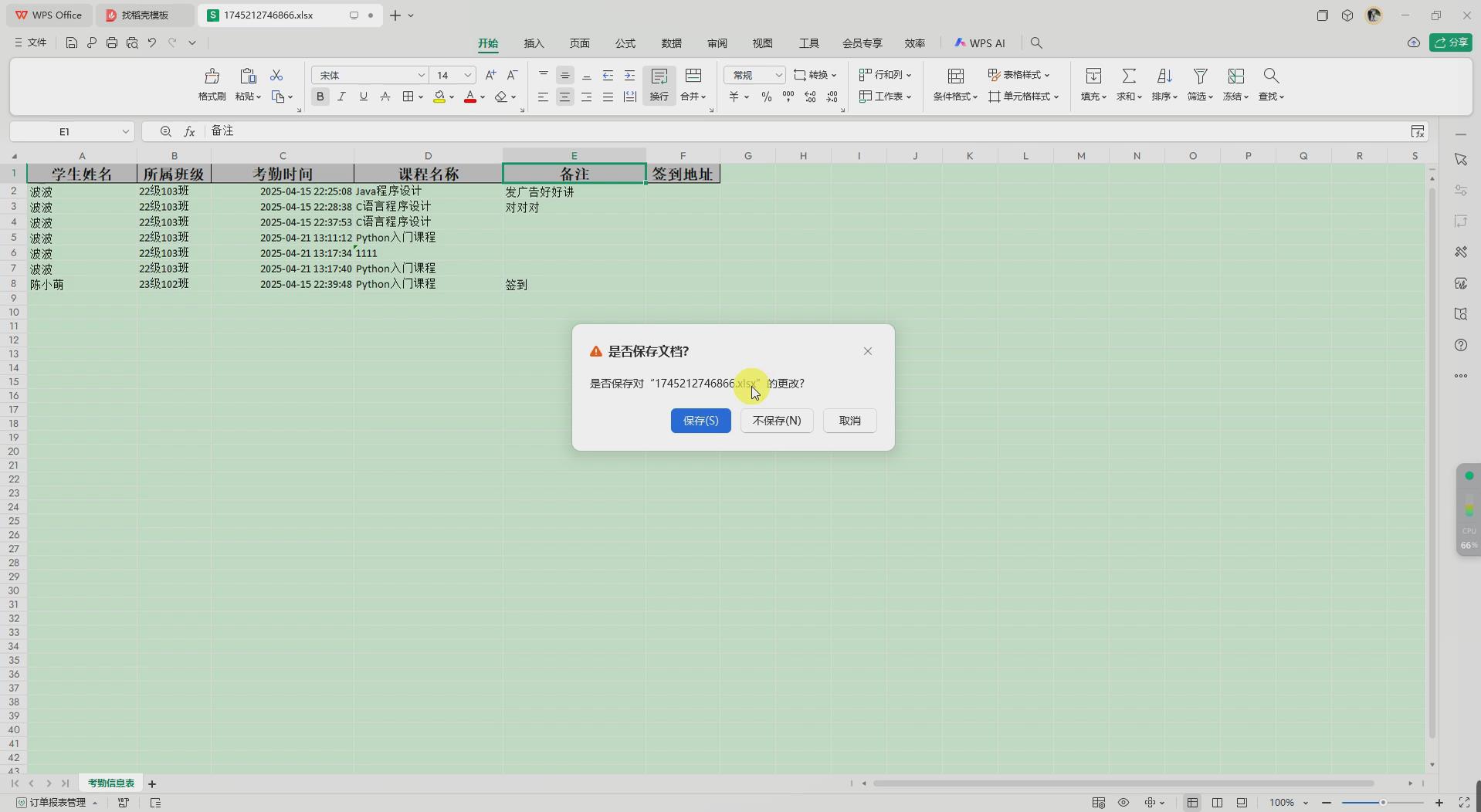
Task: Click the zoom slider in status bar
Action: pos(1382,803)
